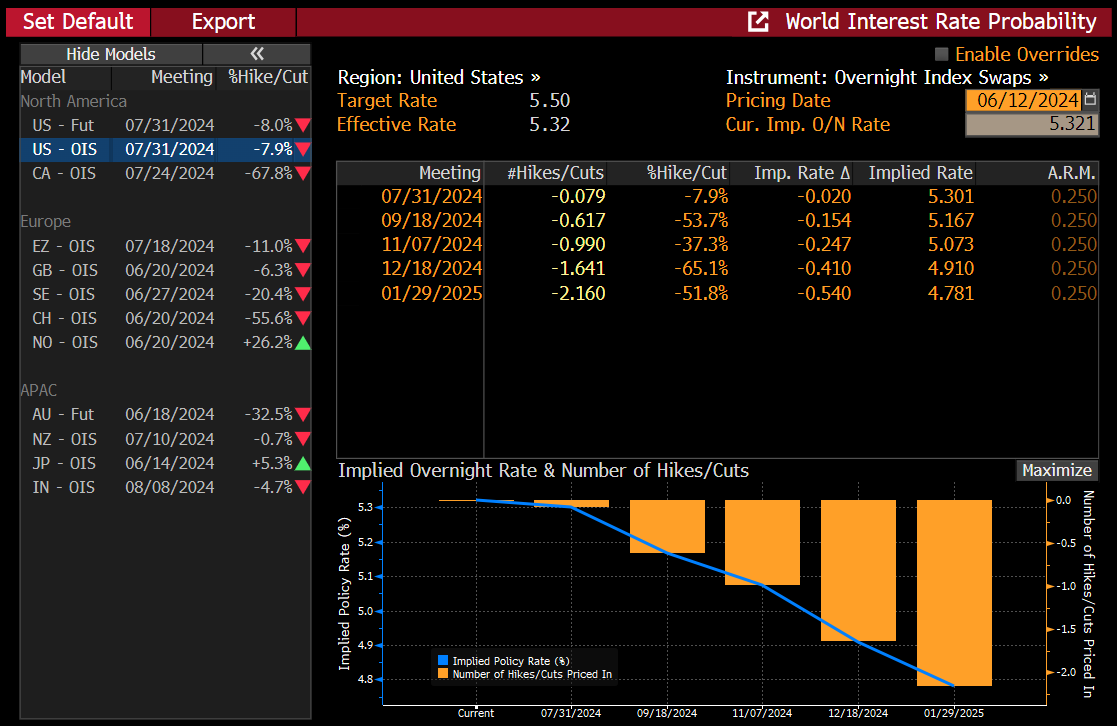Enable Overrides checkbox

click(x=941, y=54)
